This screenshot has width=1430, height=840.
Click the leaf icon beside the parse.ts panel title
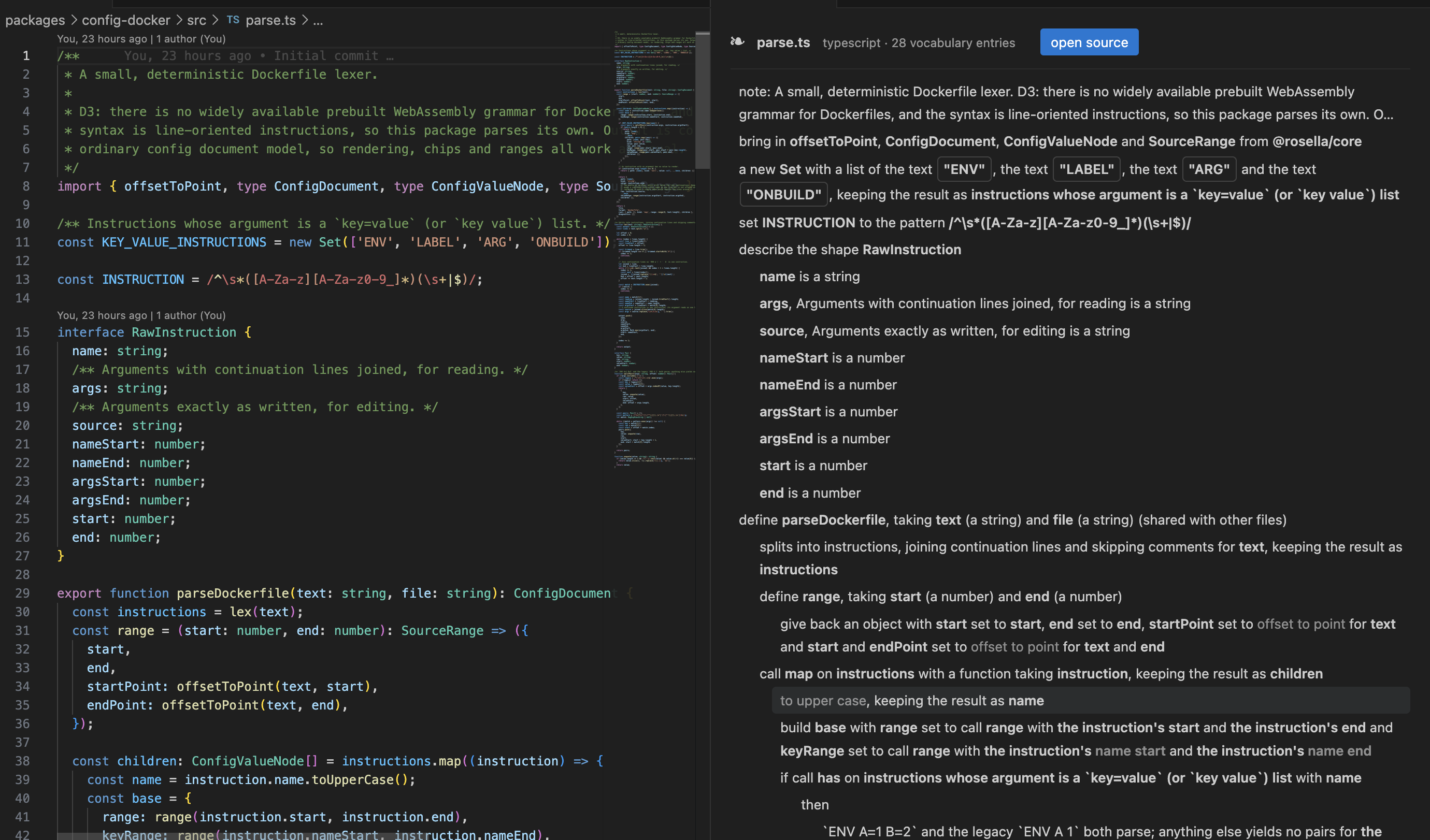click(x=737, y=42)
